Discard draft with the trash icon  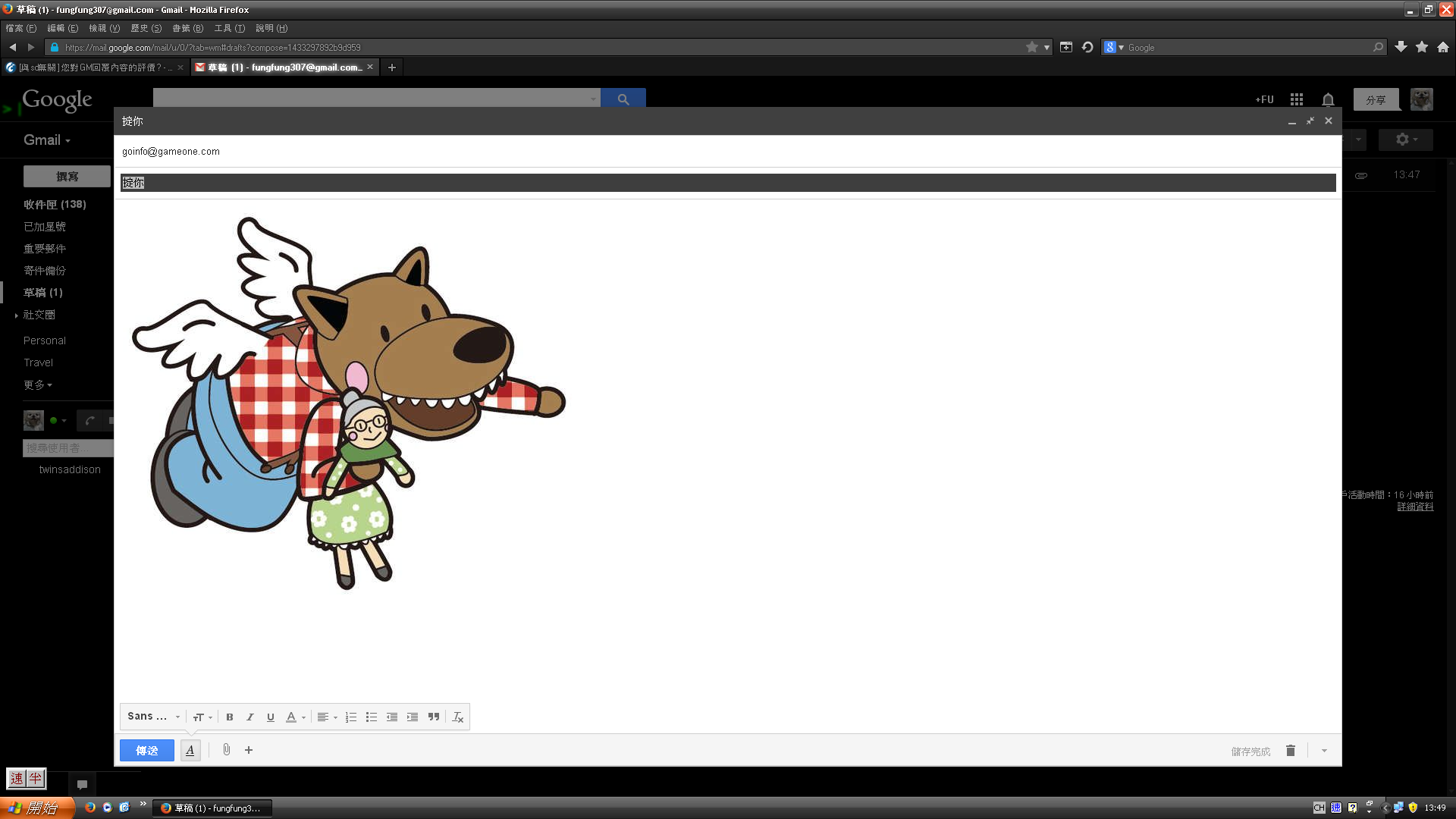[x=1290, y=751]
